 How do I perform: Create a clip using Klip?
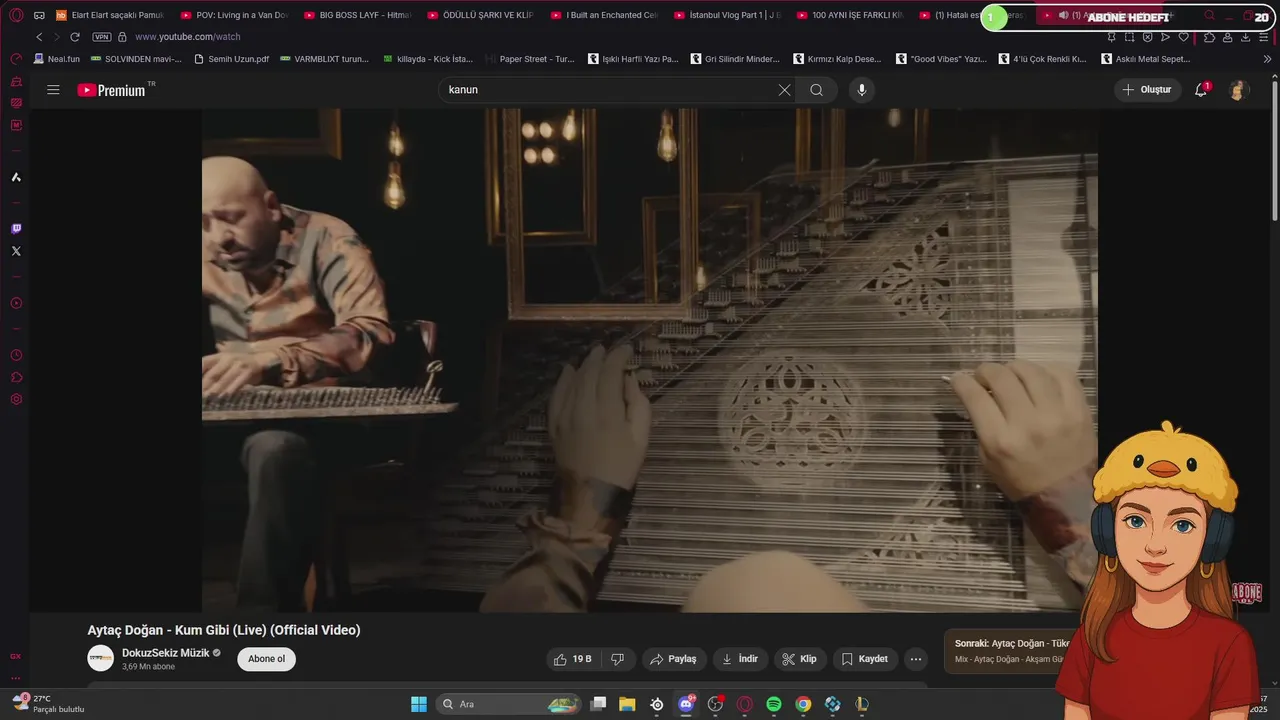[799, 659]
